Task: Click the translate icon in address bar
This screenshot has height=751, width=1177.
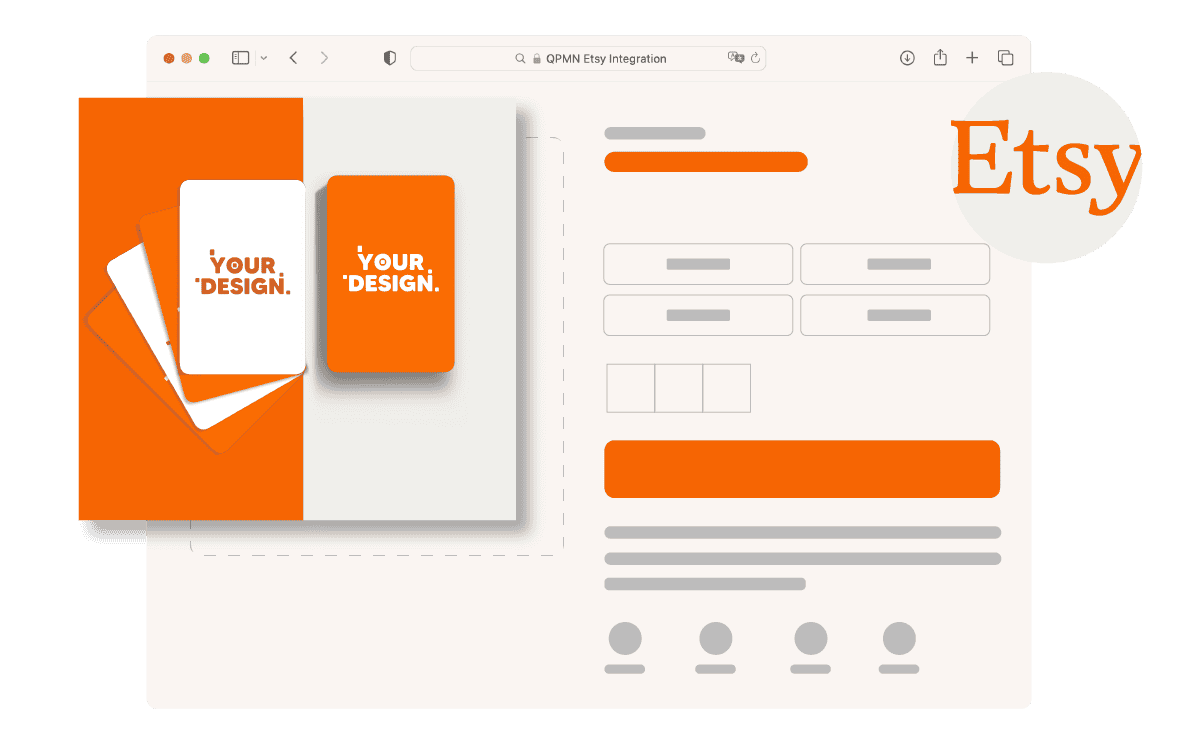Action: tap(736, 58)
